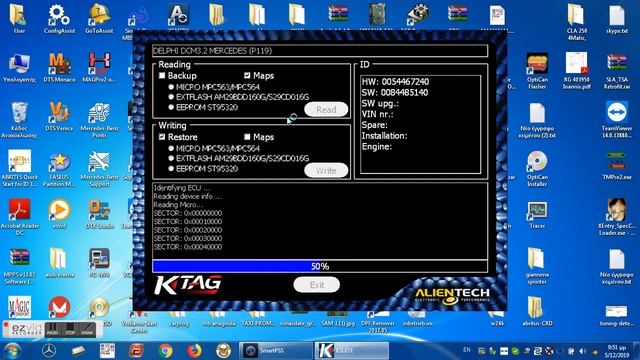The height and width of the screenshot is (360, 640).
Task: Open the TMPro2.exe desktop icon
Action: [617, 165]
